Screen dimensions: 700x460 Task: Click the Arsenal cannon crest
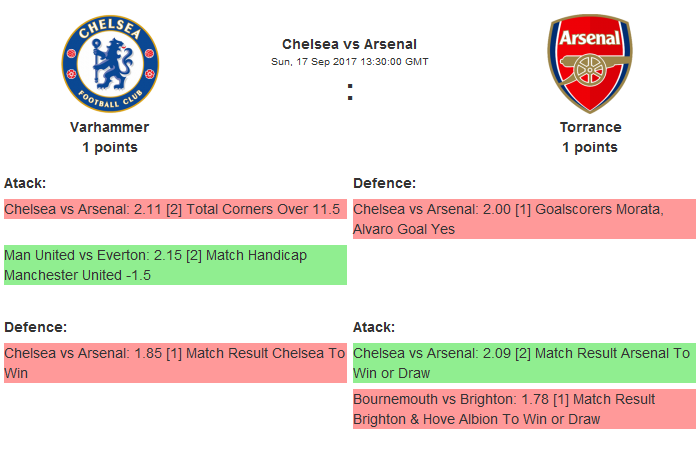589,61
